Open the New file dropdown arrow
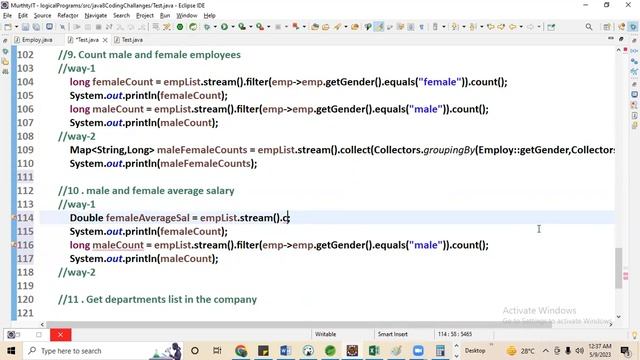The height and width of the screenshot is (360, 640). point(16,27)
